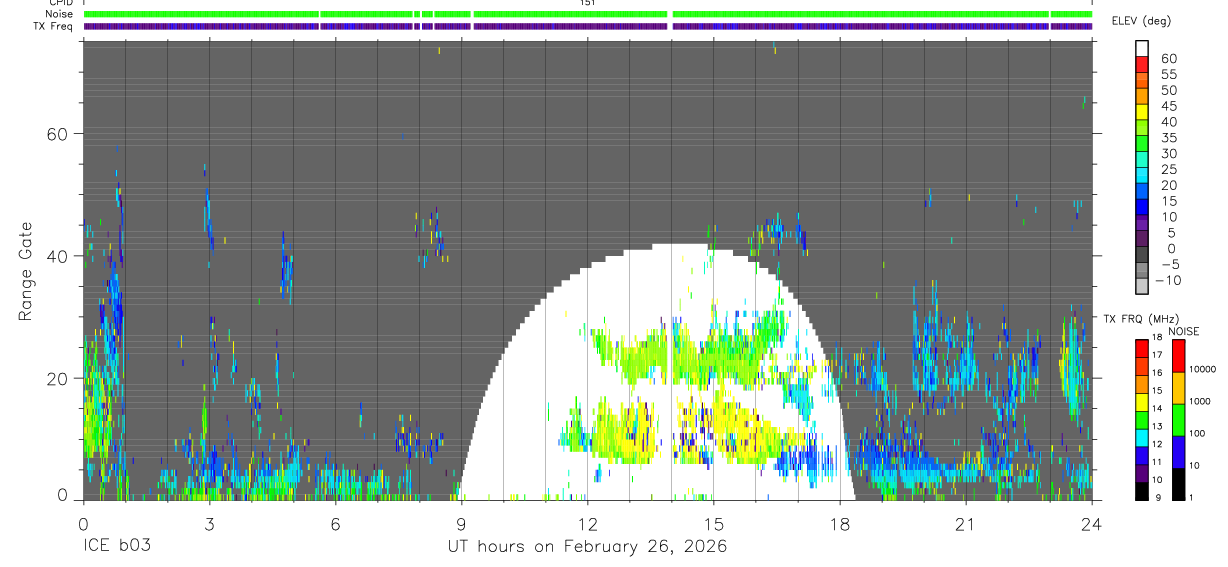Screen dimensions: 1228x567
Task: Click the '6' tick label on UT hours axis
Action: (x=335, y=524)
